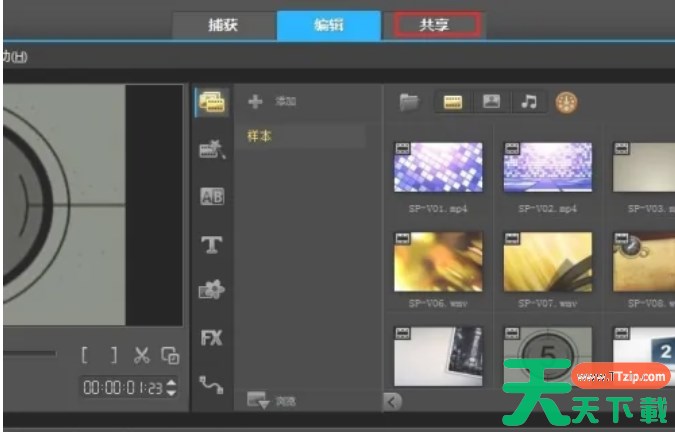Image resolution: width=675 pixels, height=432 pixels.
Task: Open the Title (T) panel
Action: [212, 244]
